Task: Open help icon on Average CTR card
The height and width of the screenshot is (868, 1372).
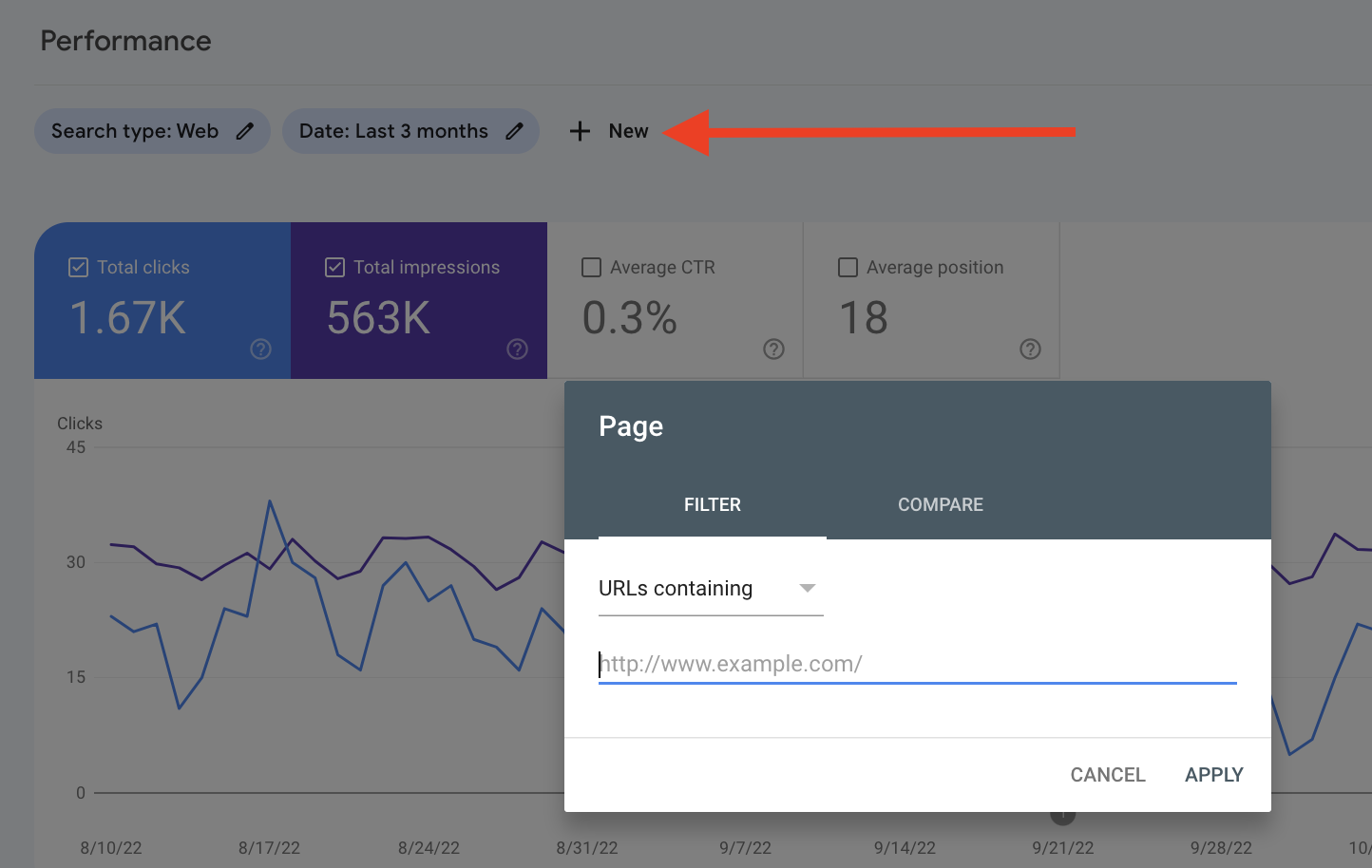Action: (773, 349)
